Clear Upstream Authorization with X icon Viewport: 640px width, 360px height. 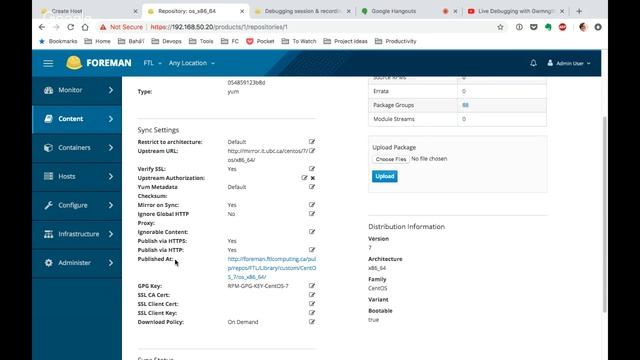coord(313,178)
